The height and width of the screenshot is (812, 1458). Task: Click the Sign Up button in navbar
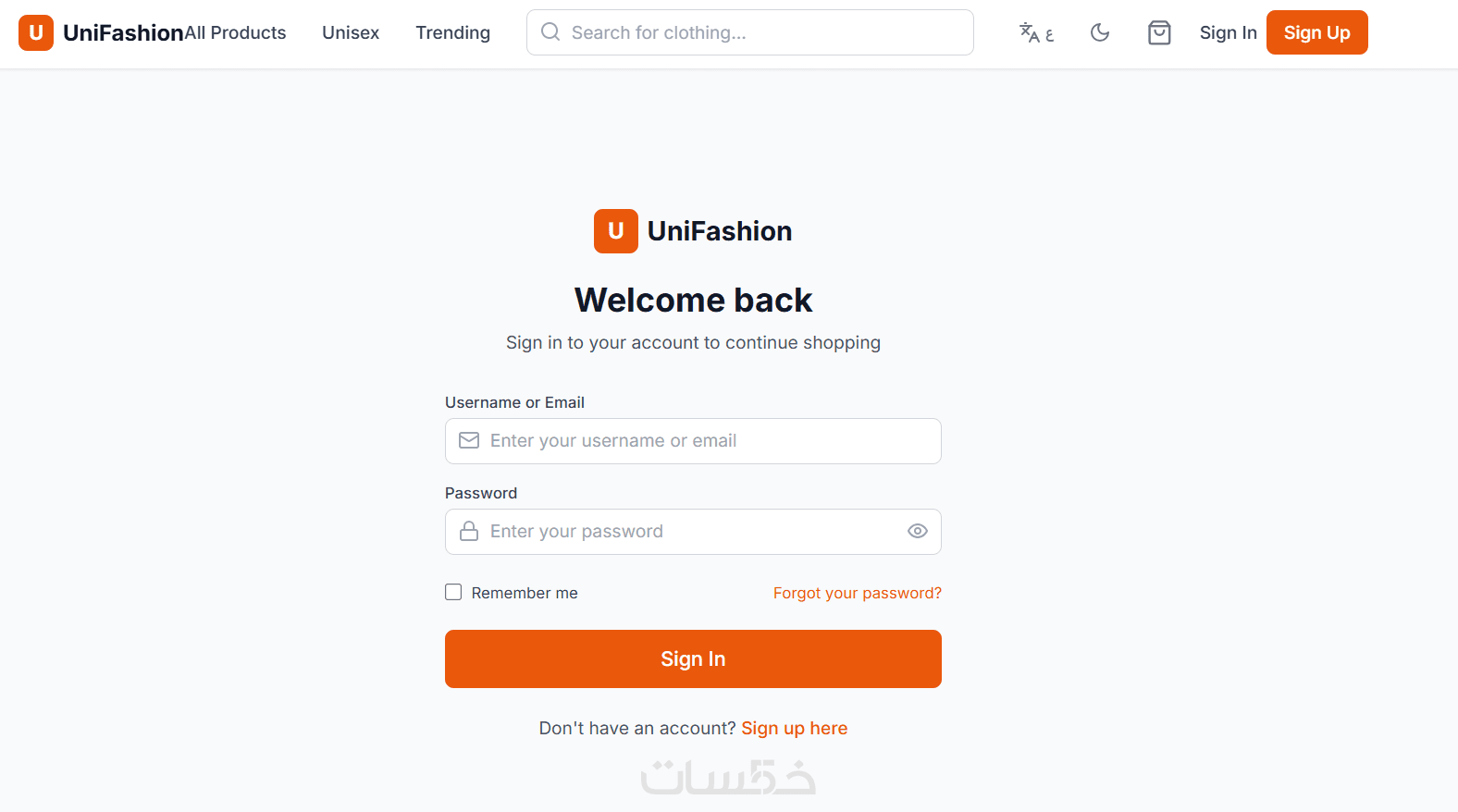[1316, 33]
